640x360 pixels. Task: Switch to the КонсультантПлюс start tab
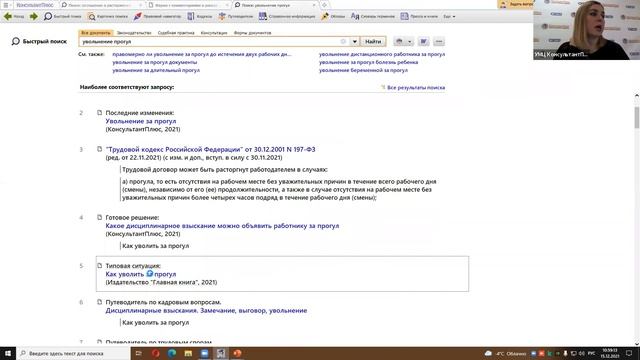pyautogui.click(x=34, y=5)
